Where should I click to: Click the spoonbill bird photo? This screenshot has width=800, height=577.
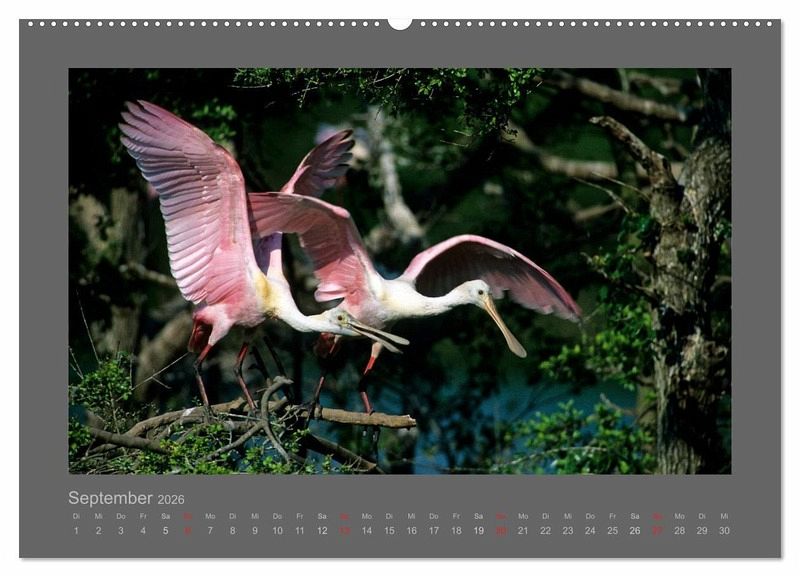[x=400, y=270]
